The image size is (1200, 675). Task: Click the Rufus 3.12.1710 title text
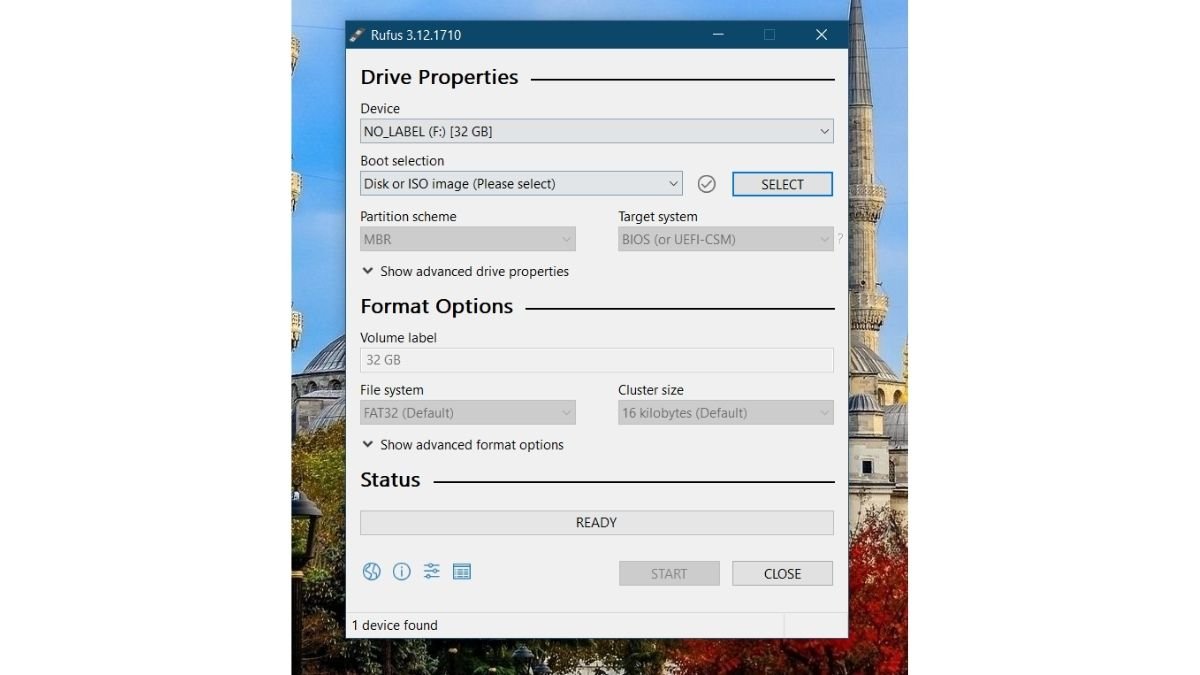click(x=416, y=35)
